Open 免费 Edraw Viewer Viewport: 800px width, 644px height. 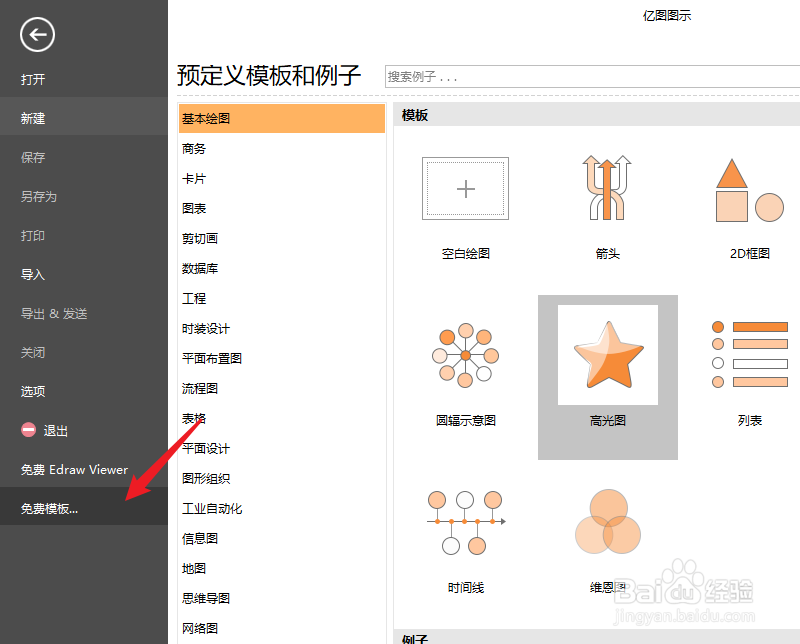point(73,469)
